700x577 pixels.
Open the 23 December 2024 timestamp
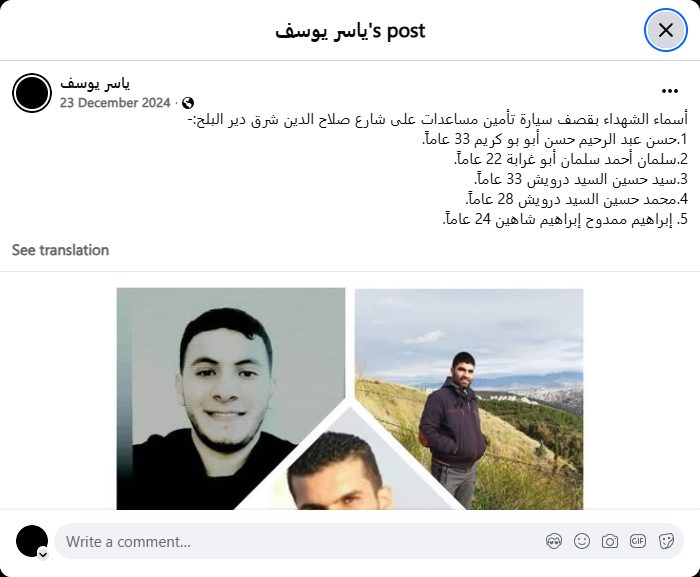pyautogui.click(x=115, y=103)
